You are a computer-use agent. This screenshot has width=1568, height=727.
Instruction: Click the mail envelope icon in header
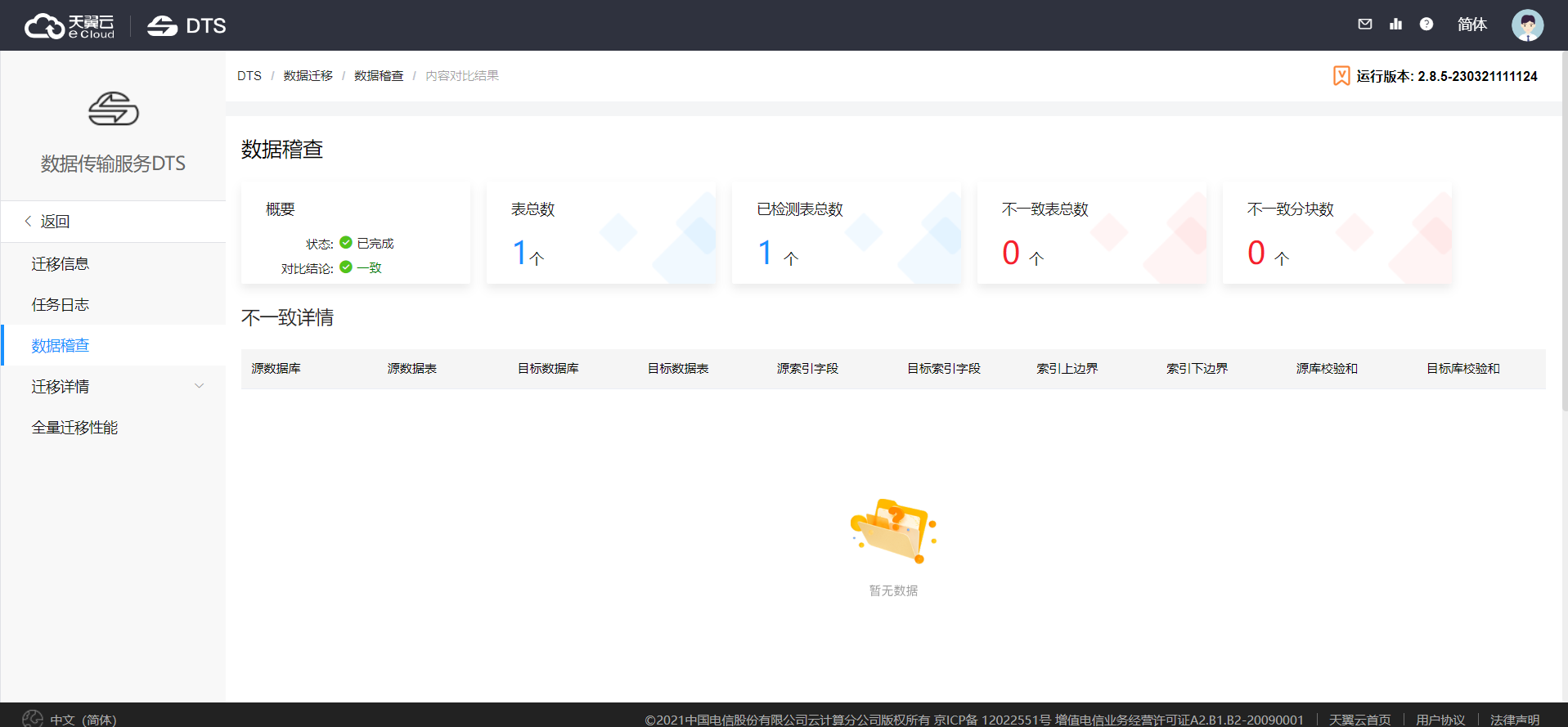[x=1364, y=25]
